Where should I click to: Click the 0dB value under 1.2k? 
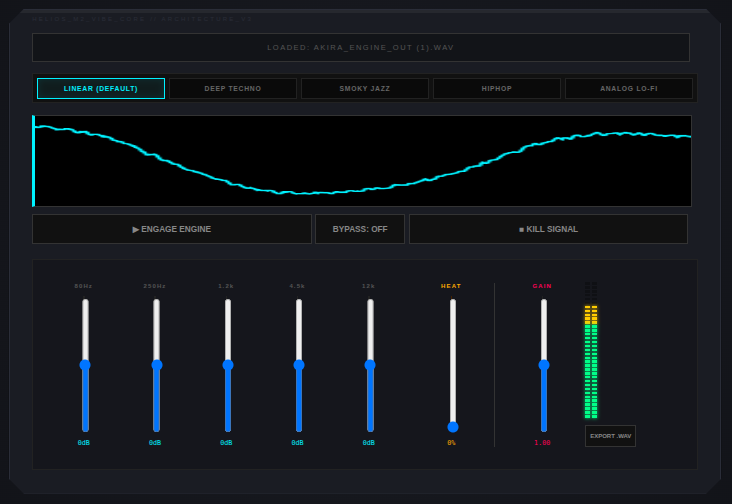pos(226,442)
